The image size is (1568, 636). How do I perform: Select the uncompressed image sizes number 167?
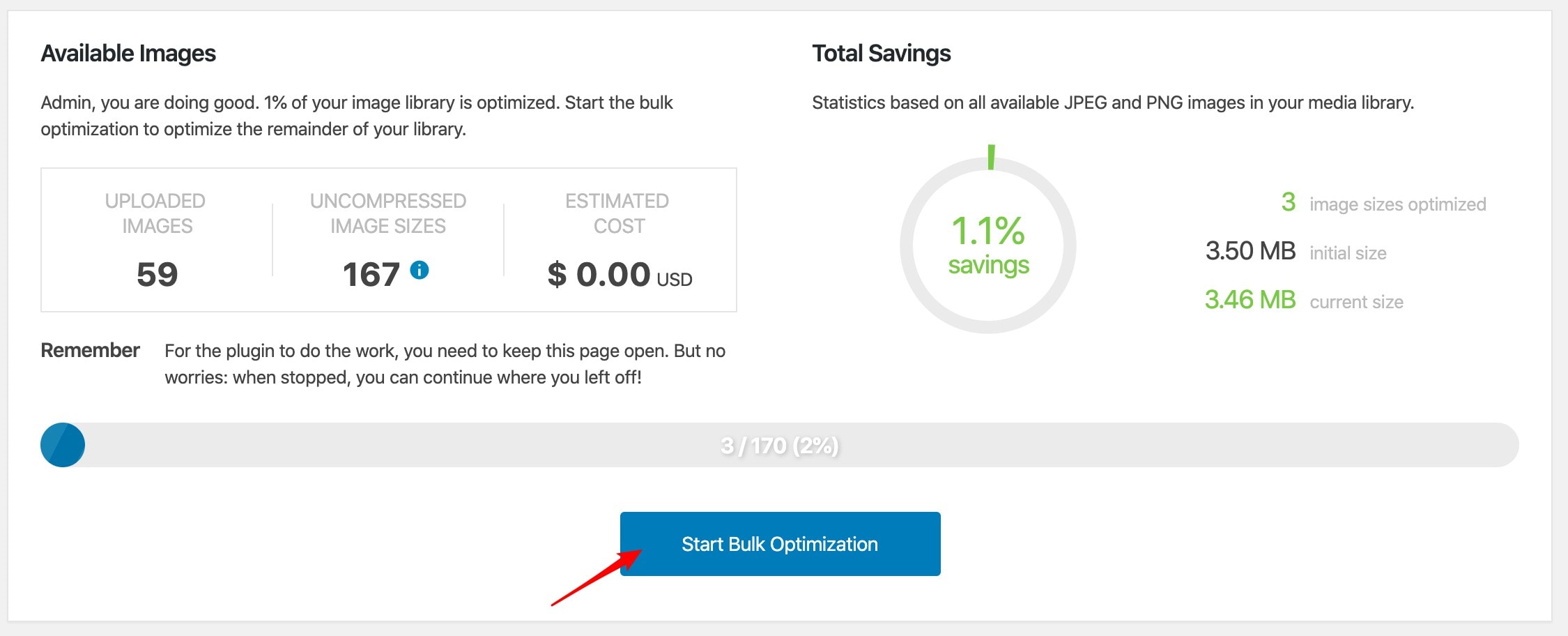pyautogui.click(x=371, y=274)
